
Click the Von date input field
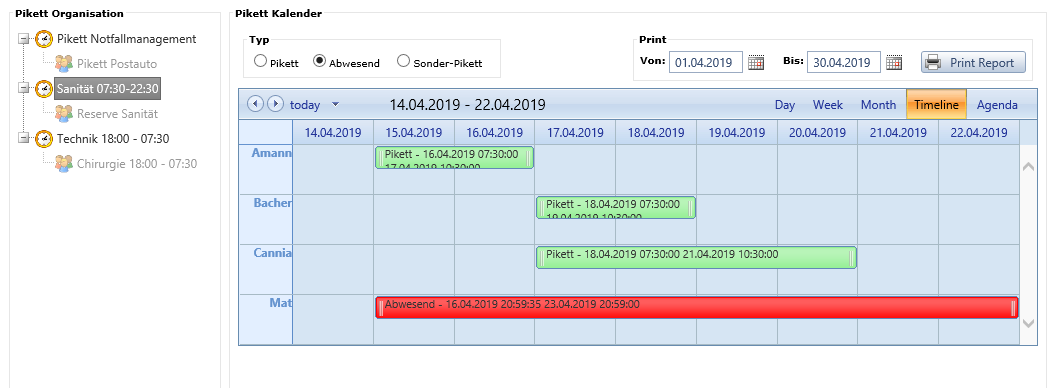706,63
